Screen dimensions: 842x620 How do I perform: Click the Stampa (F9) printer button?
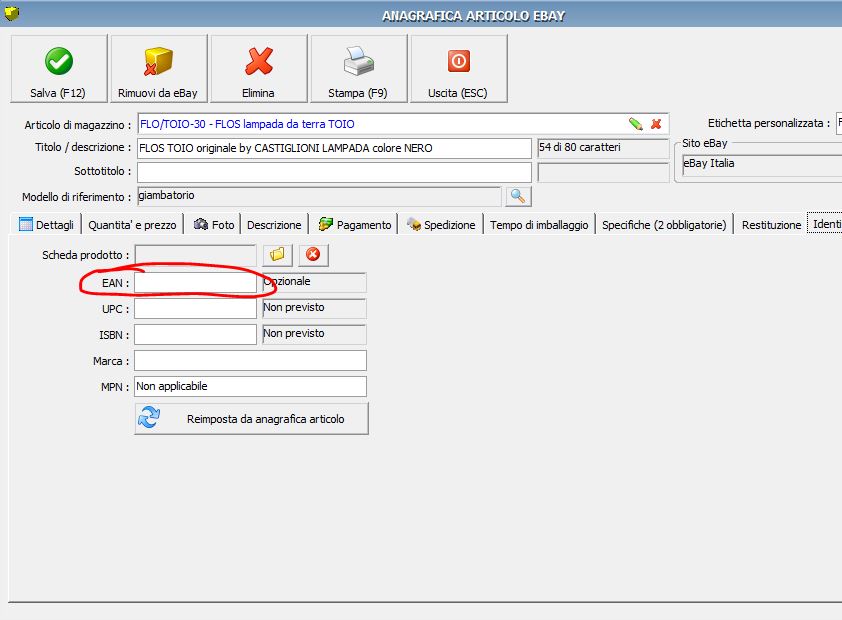tap(358, 68)
